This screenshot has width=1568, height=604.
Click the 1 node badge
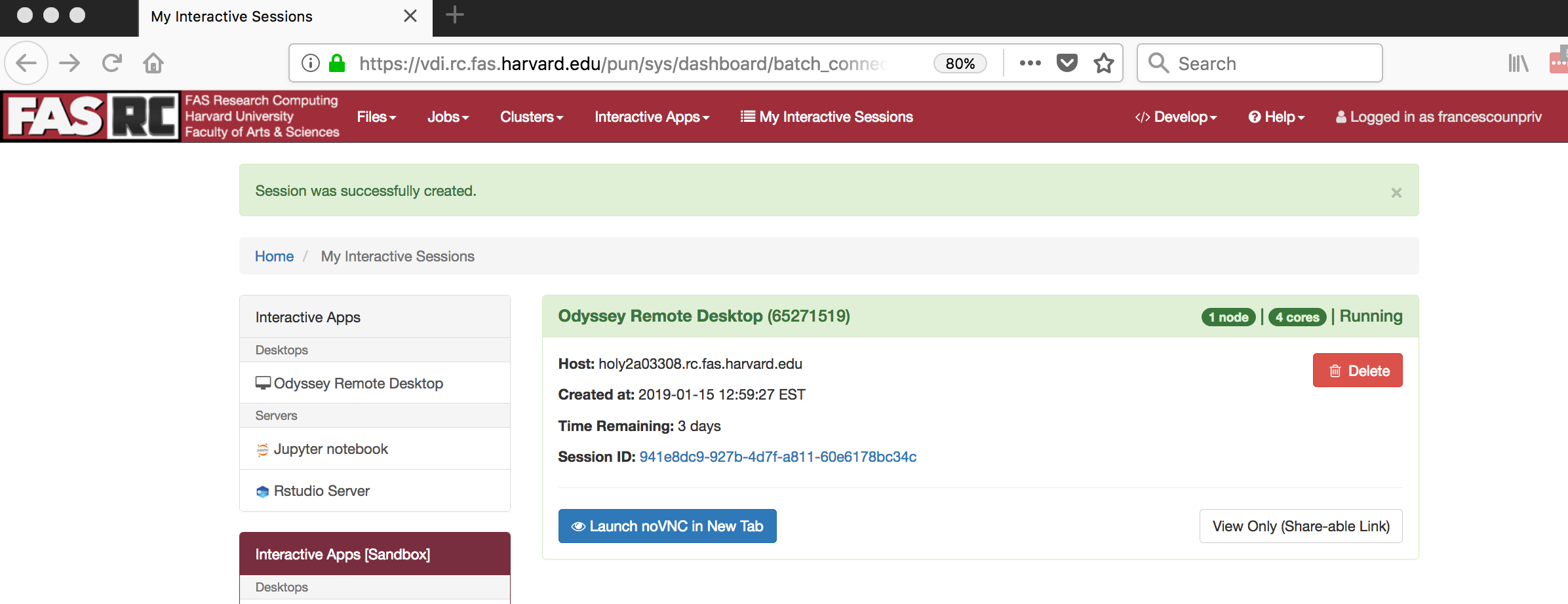[1228, 317]
